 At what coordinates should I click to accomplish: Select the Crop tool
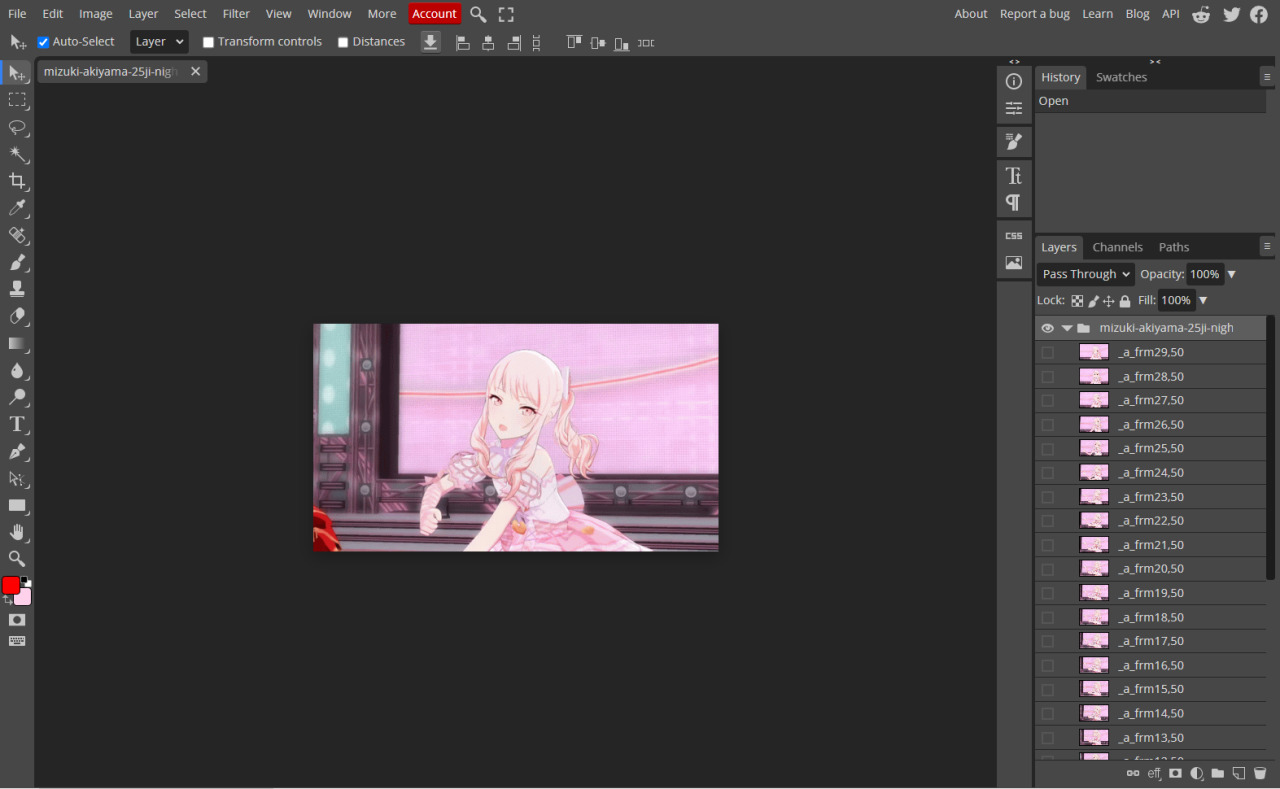(17, 181)
